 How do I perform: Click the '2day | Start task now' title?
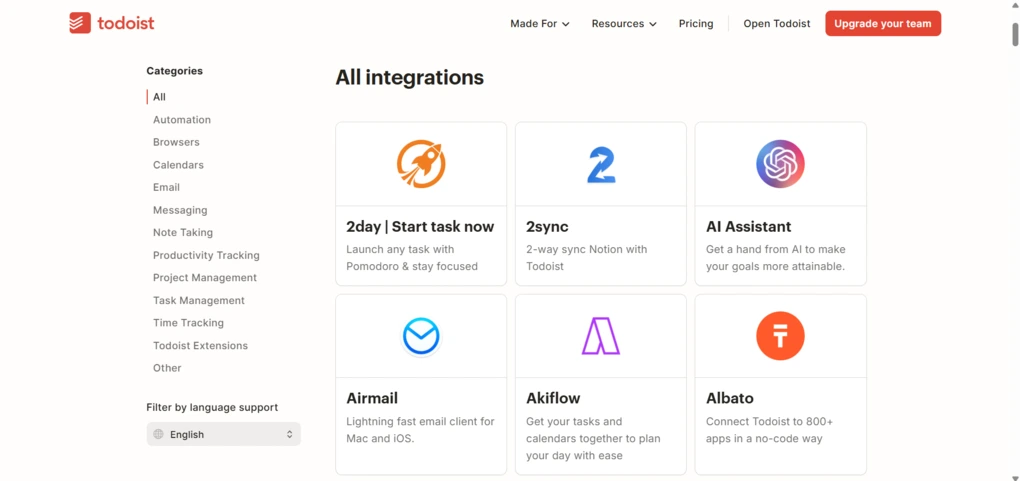420,227
